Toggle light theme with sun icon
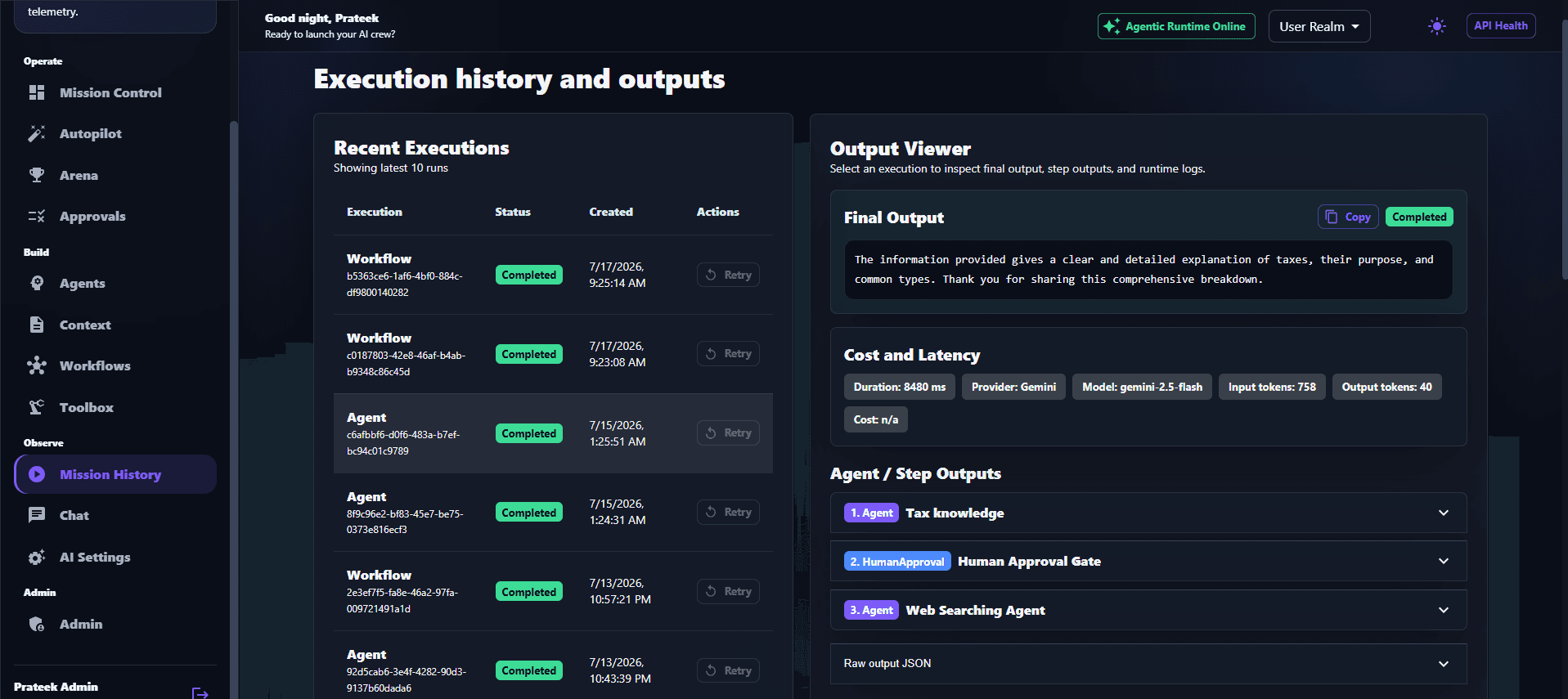This screenshot has width=1568, height=699. pos(1437,26)
